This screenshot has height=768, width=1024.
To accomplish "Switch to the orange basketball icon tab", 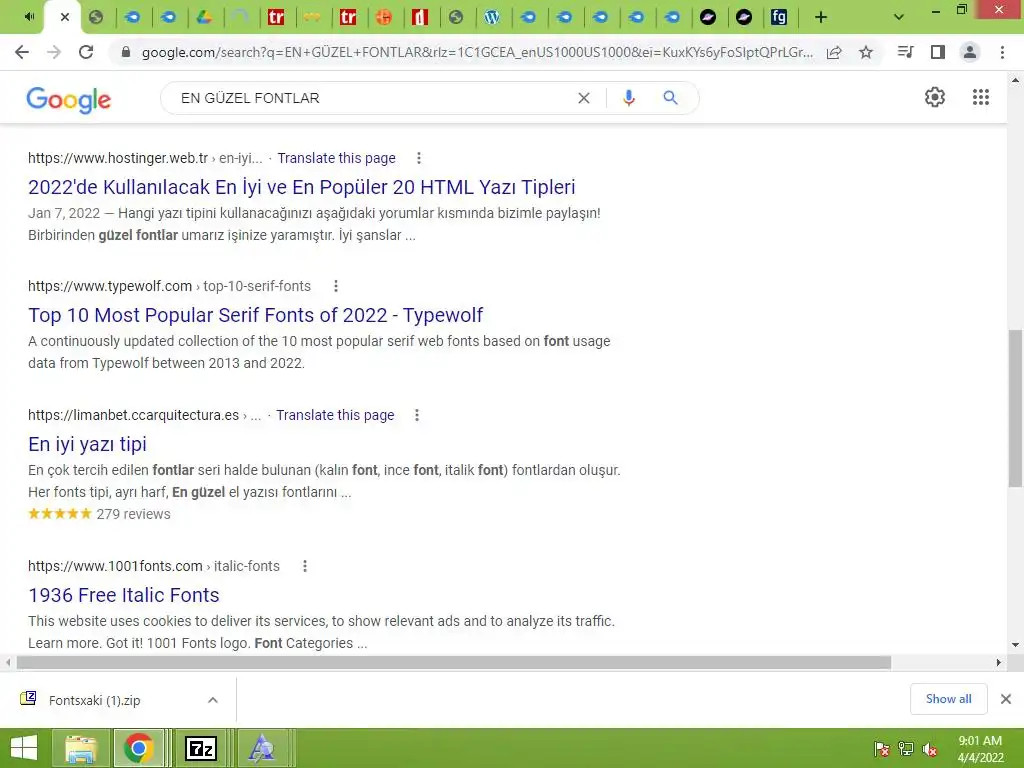I will [x=384, y=18].
